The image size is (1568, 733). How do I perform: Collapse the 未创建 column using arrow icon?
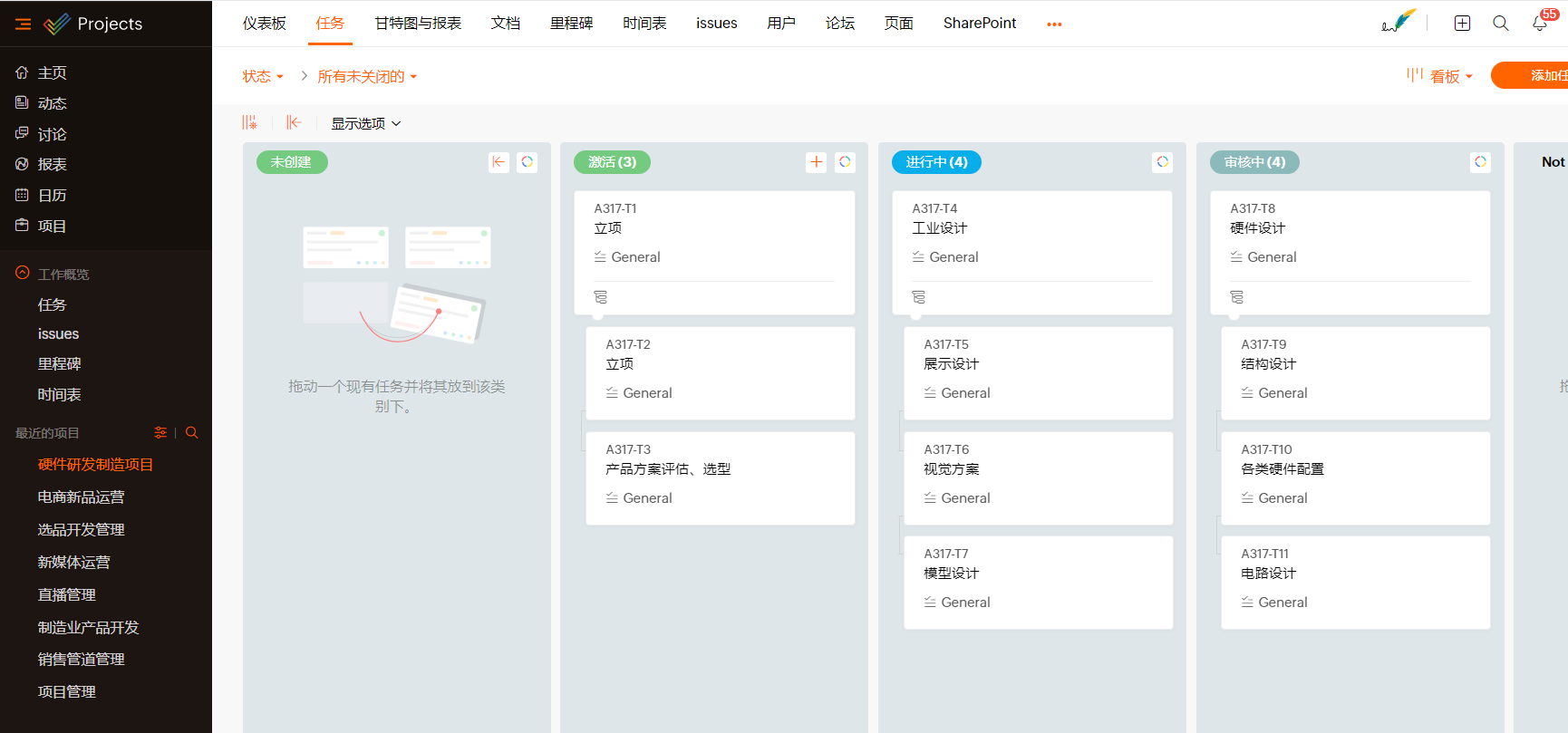pos(498,162)
